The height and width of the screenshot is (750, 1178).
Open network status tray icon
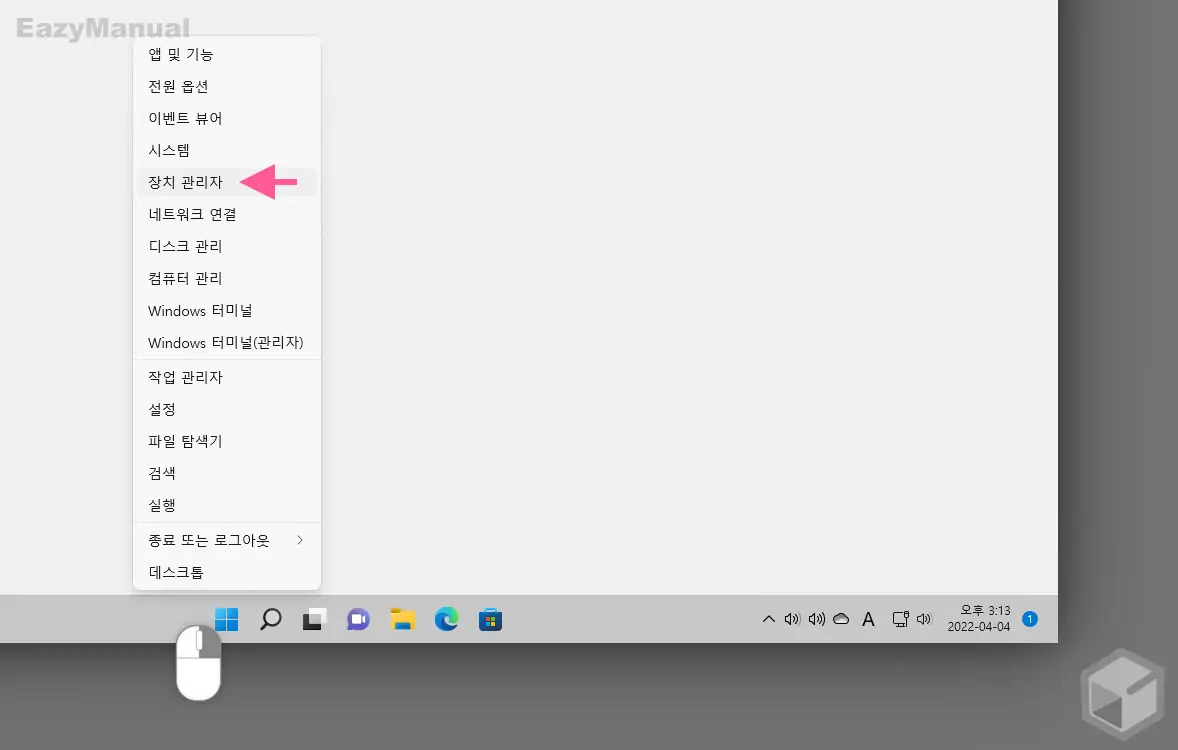901,619
